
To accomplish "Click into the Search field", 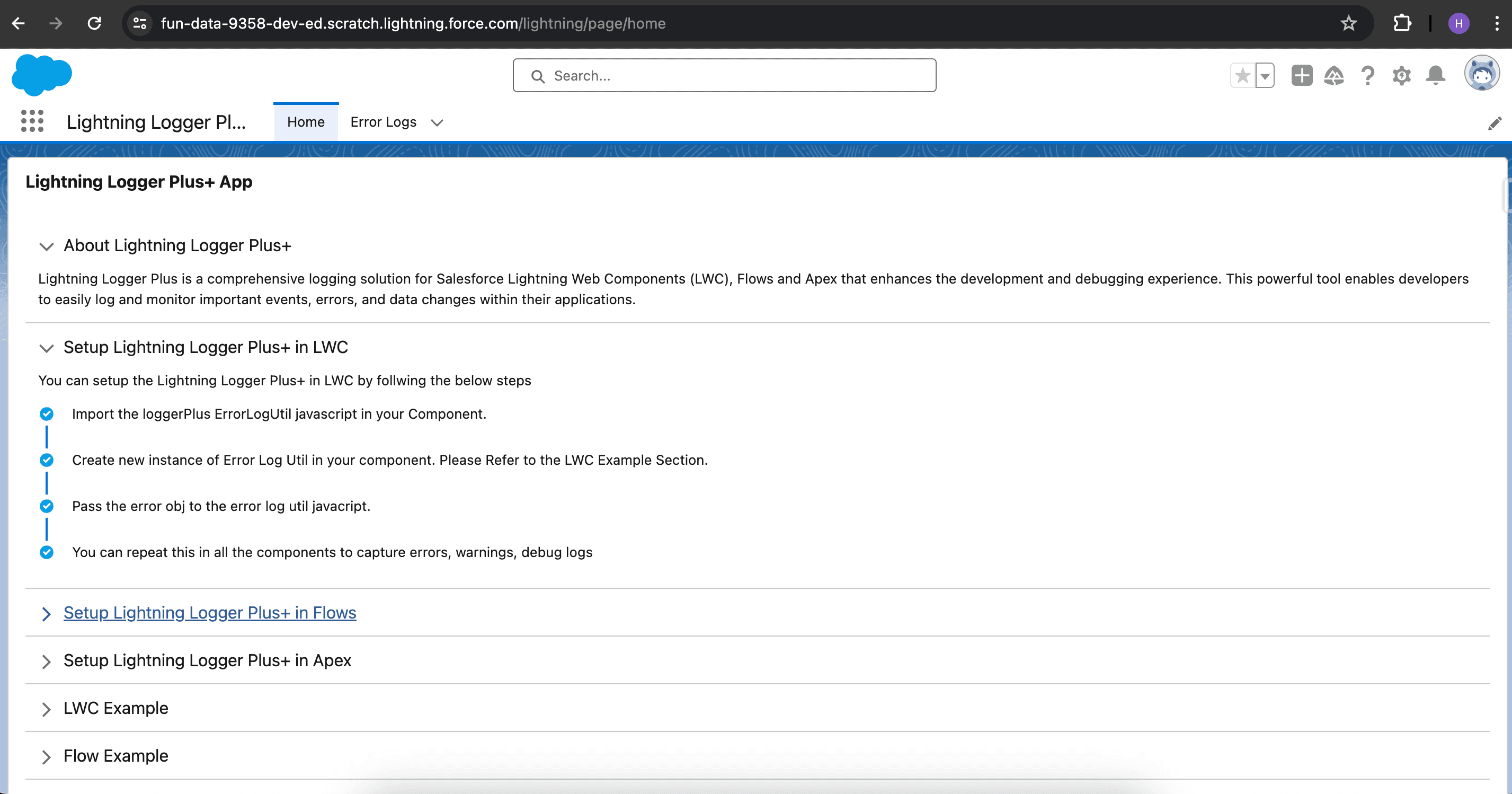I will (x=724, y=75).
